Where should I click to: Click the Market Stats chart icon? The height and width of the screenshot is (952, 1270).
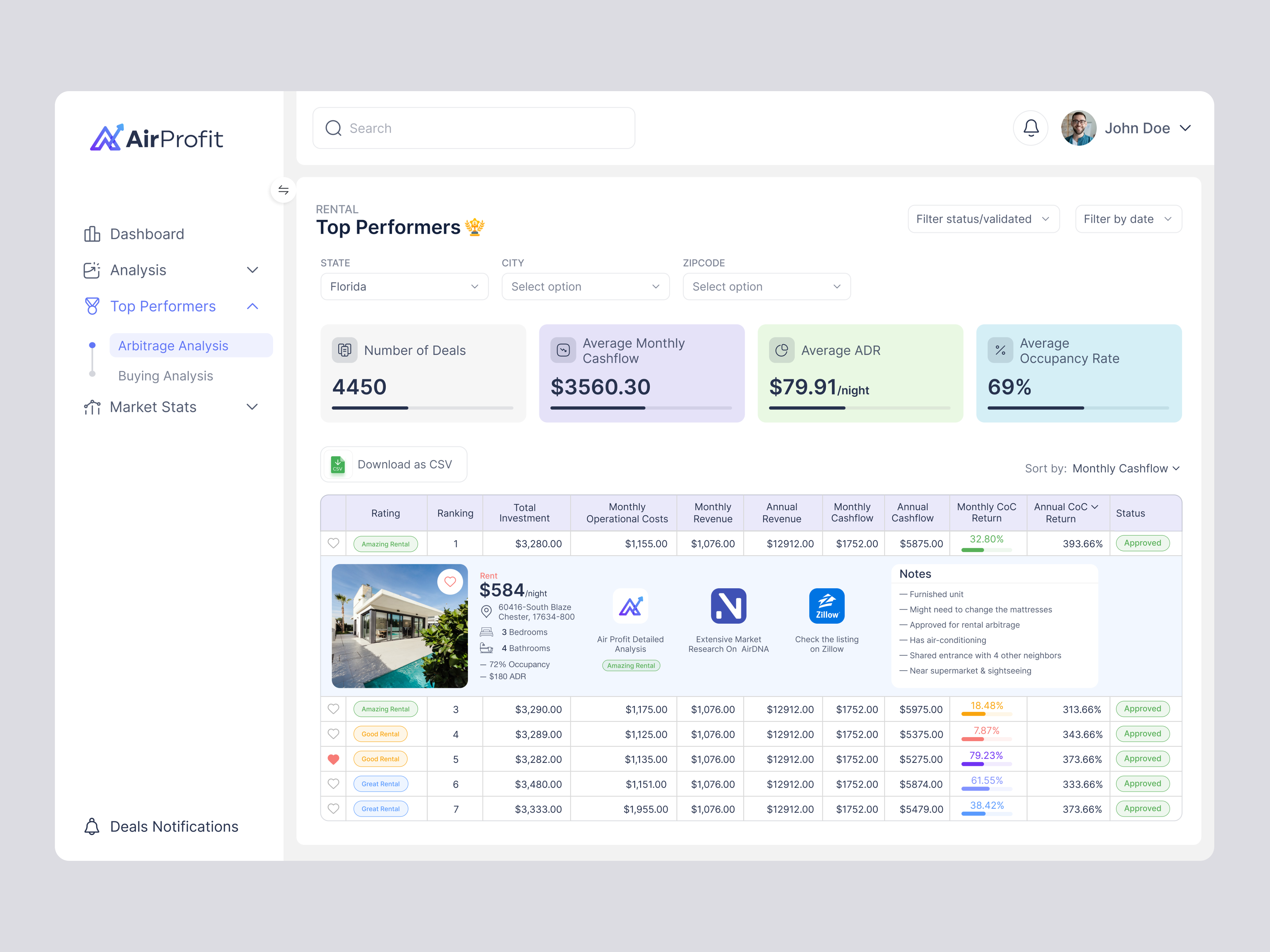92,407
